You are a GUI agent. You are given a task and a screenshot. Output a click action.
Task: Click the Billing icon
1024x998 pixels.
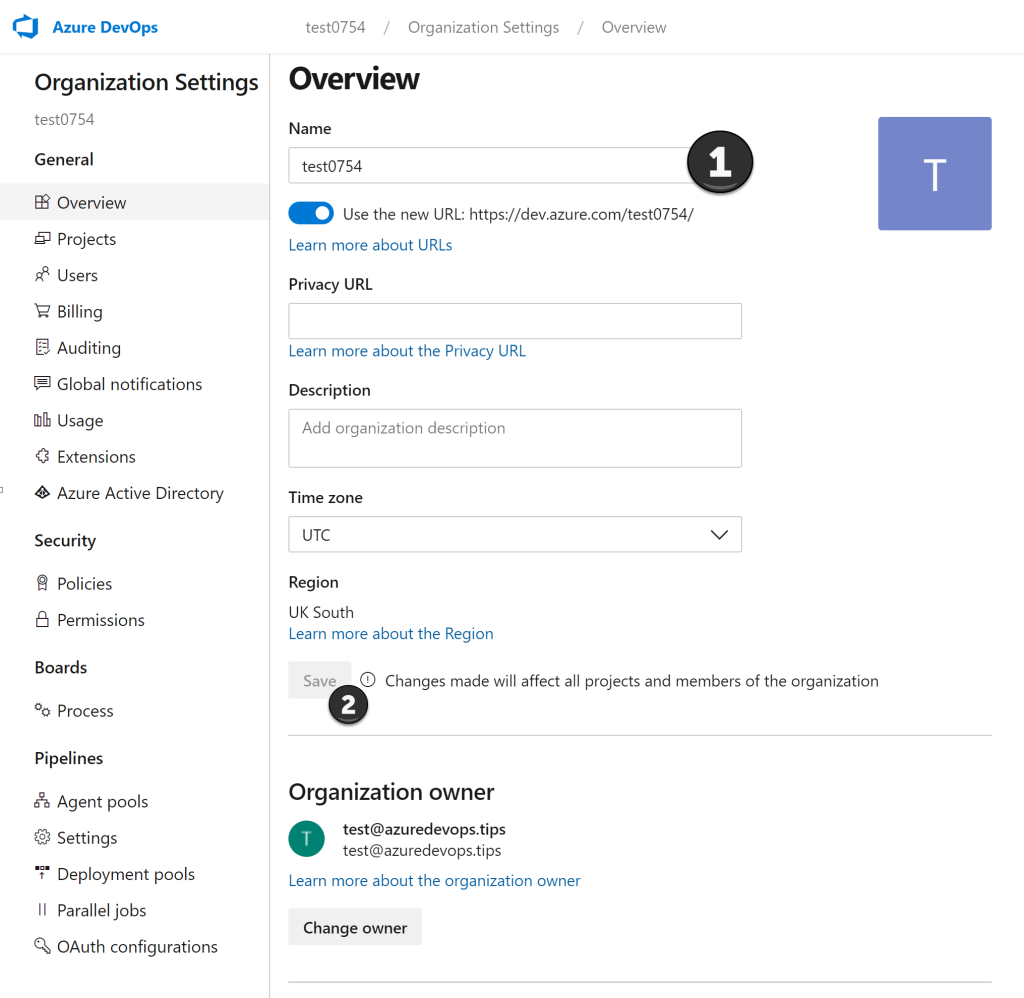pos(40,311)
